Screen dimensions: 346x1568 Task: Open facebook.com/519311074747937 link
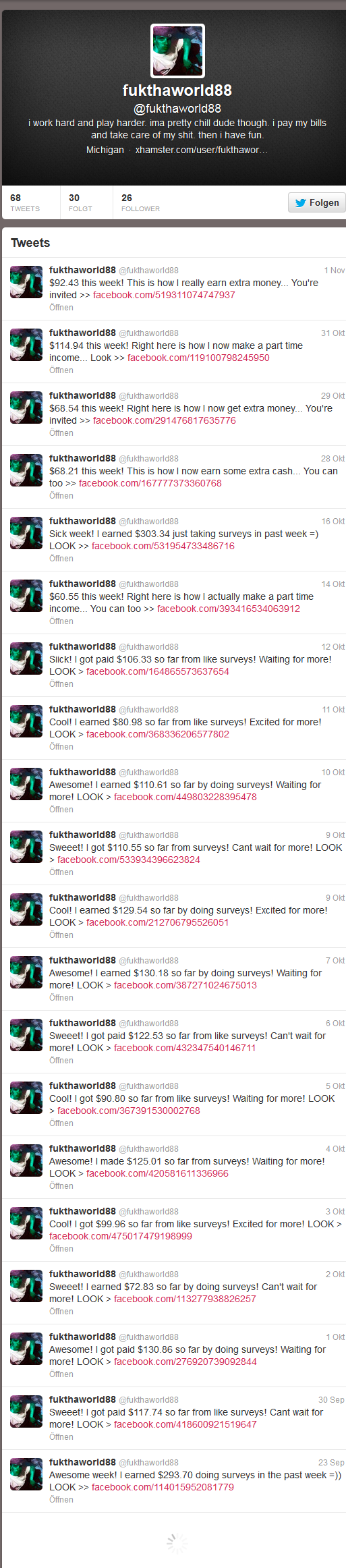pyautogui.click(x=164, y=295)
